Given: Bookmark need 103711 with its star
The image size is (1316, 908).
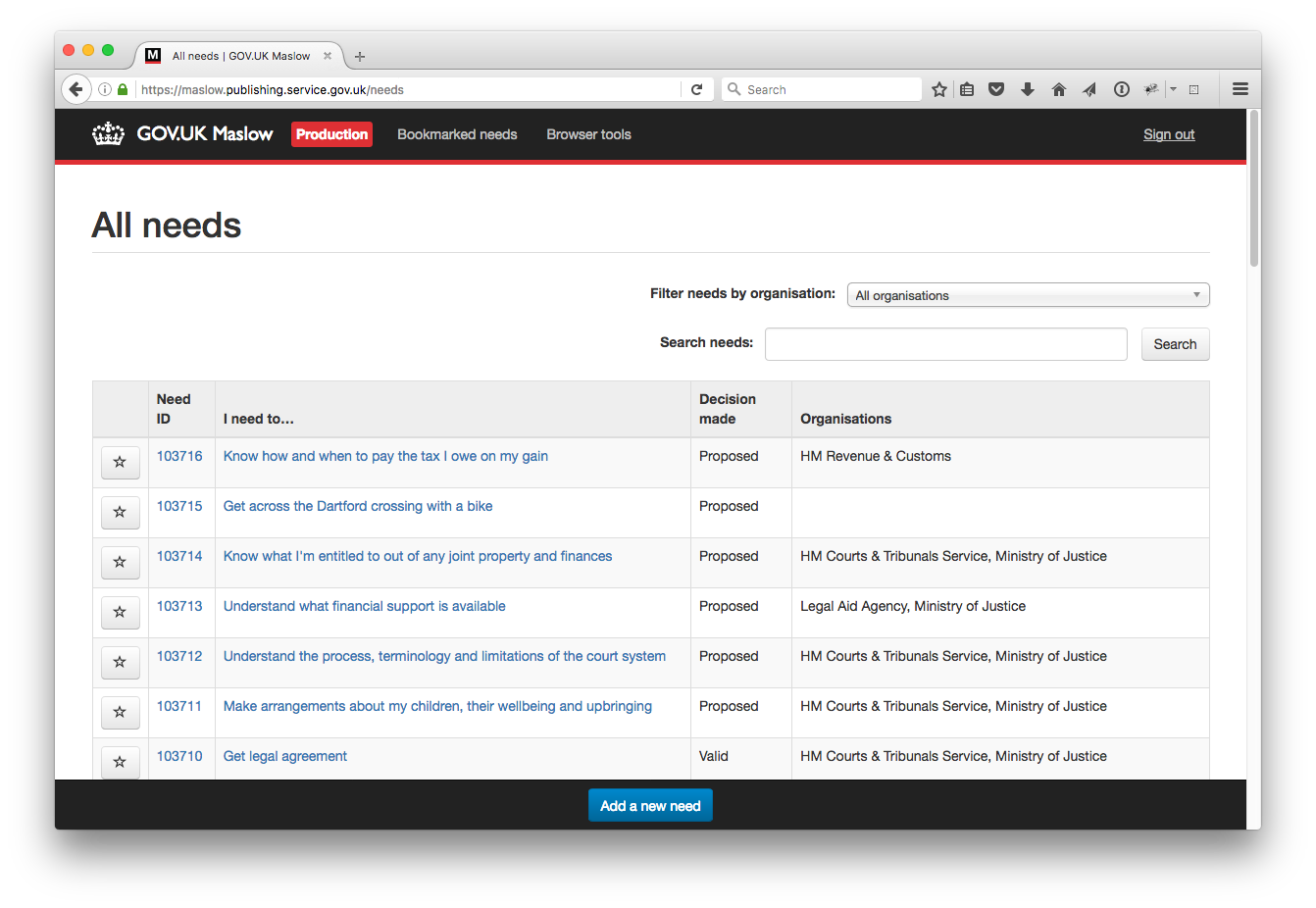Looking at the screenshot, I should pyautogui.click(x=120, y=712).
